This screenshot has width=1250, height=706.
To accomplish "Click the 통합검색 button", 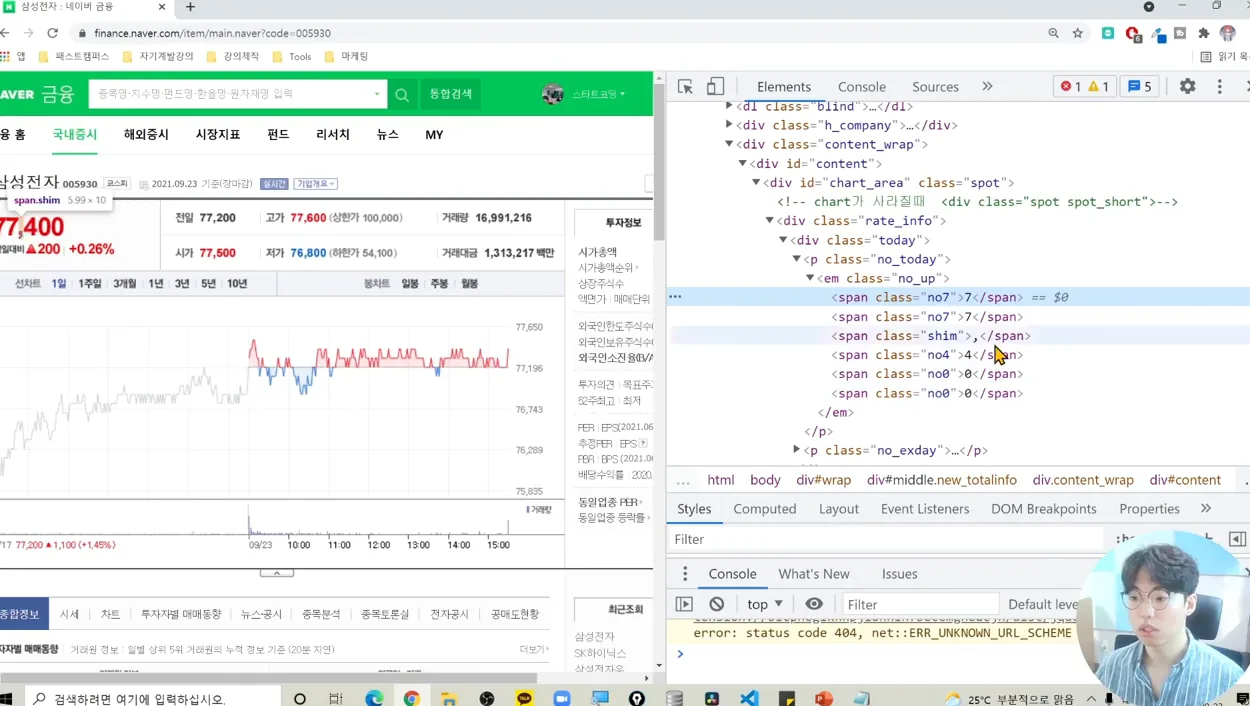I will click(451, 94).
